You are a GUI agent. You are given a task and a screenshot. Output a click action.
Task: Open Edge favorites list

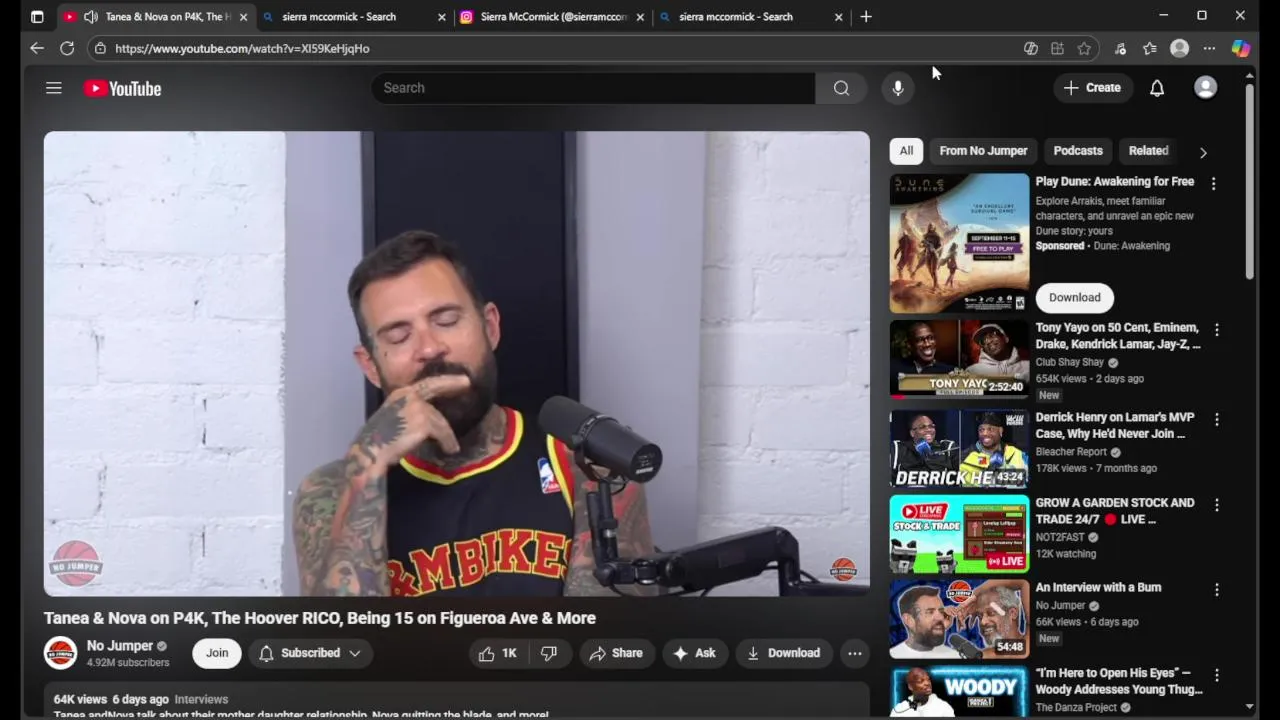click(x=1150, y=48)
